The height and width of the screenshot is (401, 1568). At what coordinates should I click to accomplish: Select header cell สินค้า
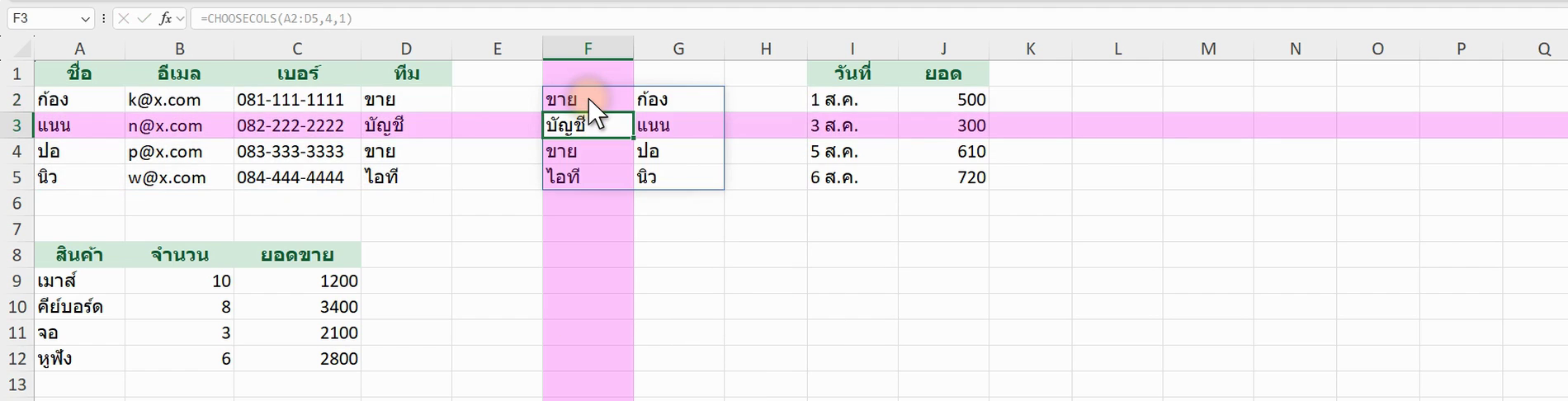[x=79, y=254]
